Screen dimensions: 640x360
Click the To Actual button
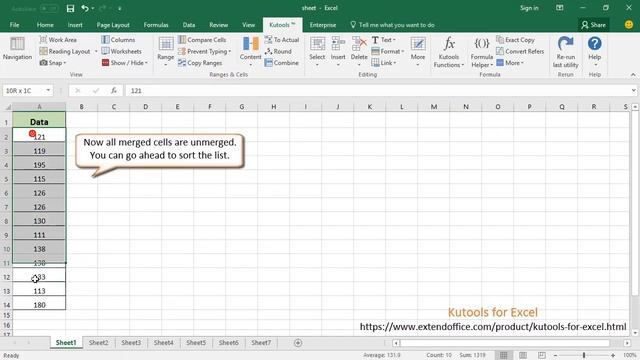coord(282,40)
